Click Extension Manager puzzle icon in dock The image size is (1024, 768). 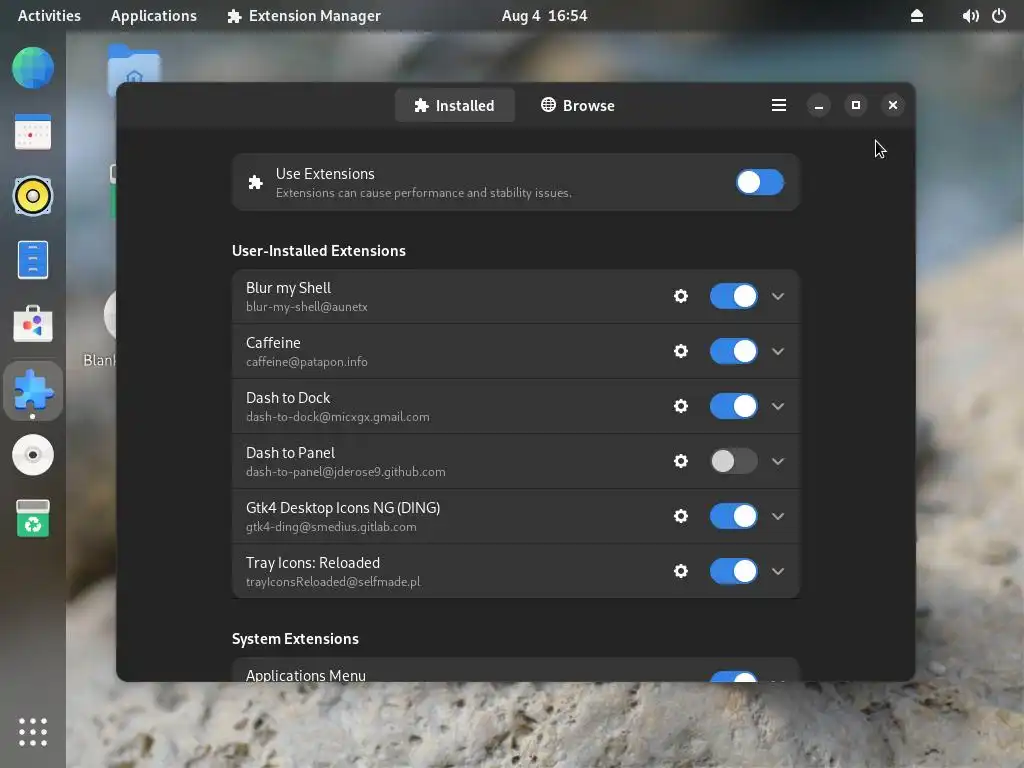tap(33, 391)
